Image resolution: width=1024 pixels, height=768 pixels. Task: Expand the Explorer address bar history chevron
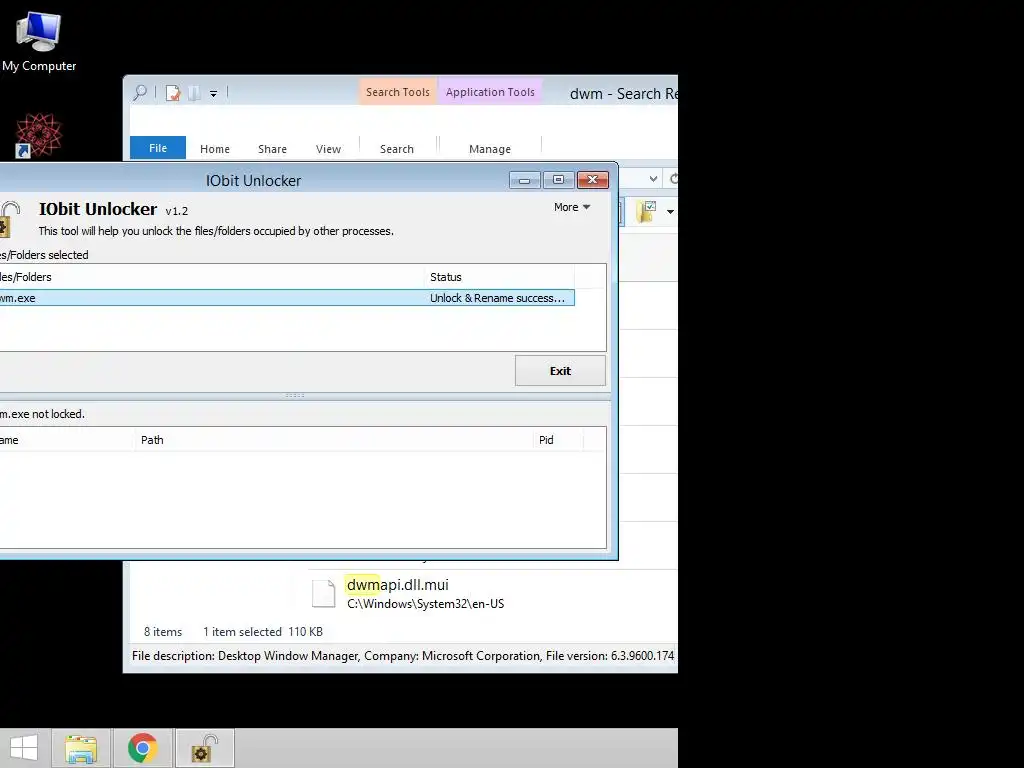tap(653, 179)
